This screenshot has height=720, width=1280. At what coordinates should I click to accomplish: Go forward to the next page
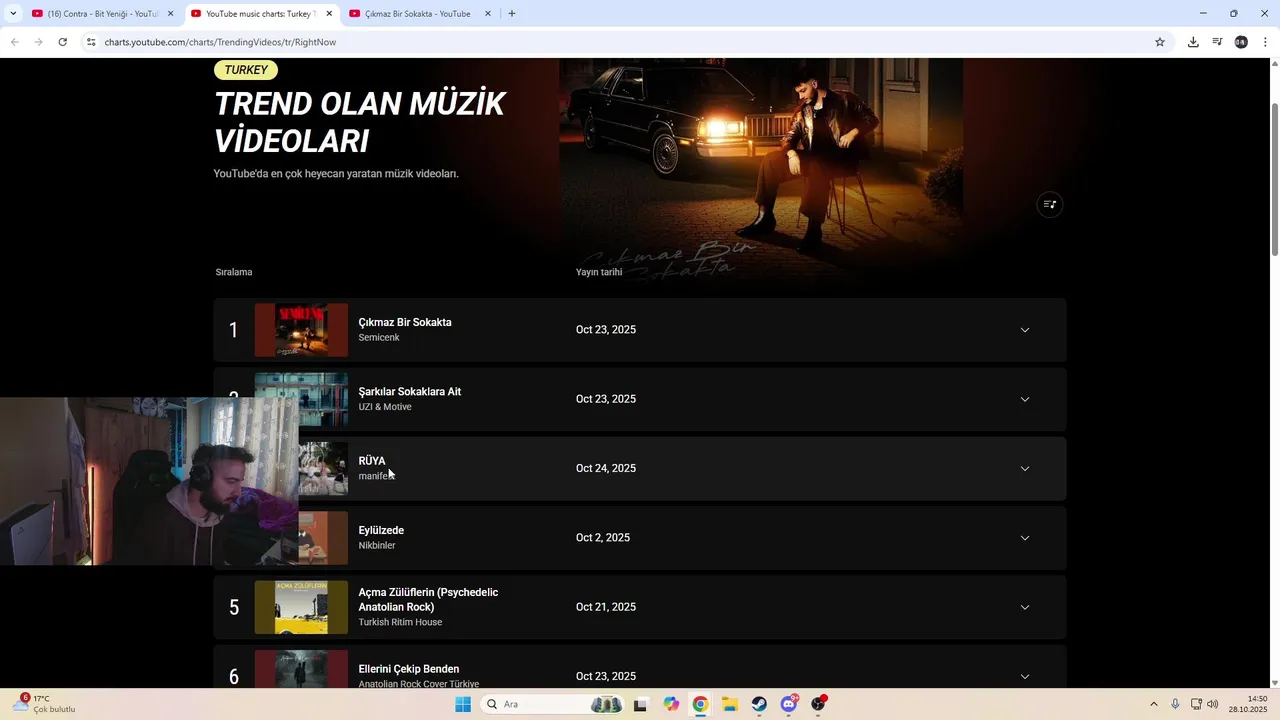point(38,42)
